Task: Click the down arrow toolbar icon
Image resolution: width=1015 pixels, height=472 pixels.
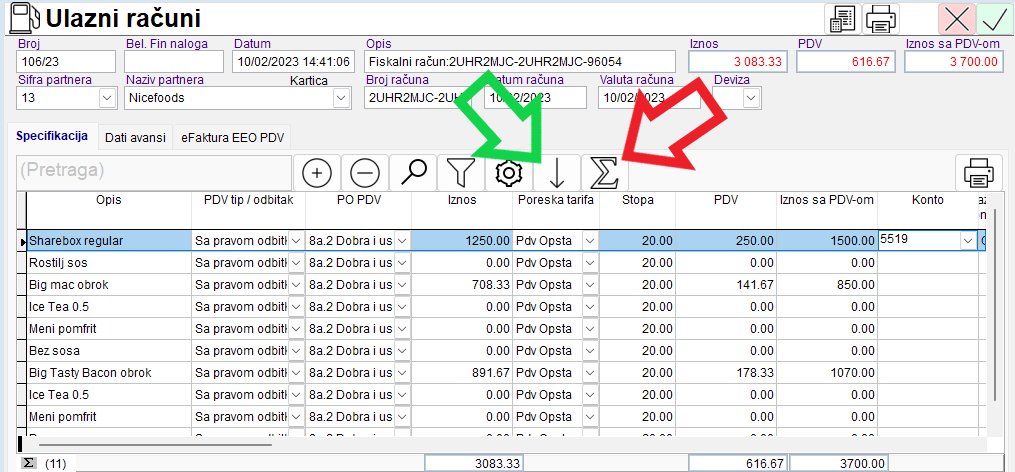Action: point(557,173)
